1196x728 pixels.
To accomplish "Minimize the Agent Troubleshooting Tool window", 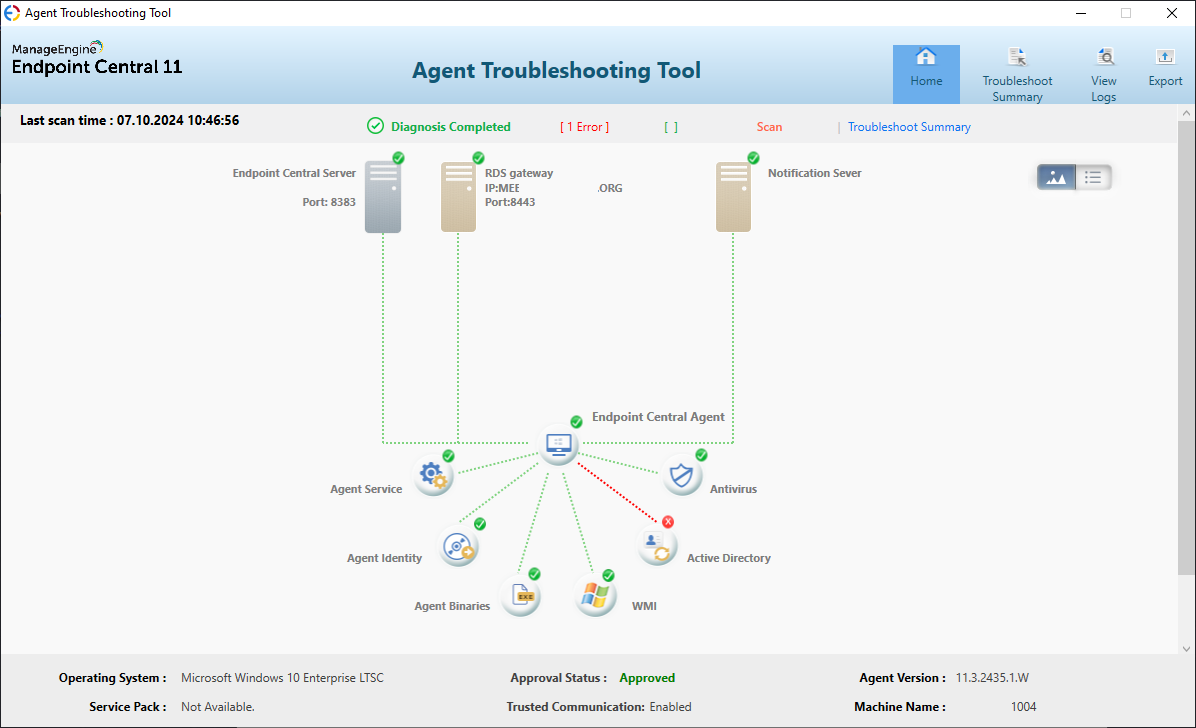I will 1081,13.
